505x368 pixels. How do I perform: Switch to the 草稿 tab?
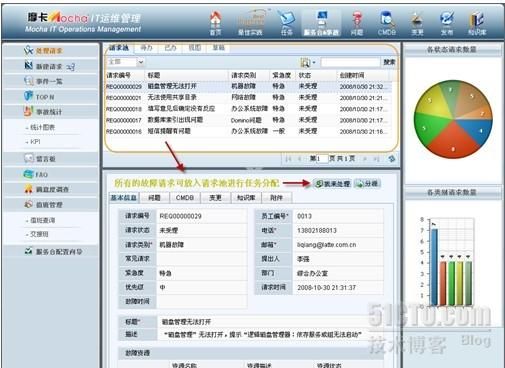(x=219, y=48)
